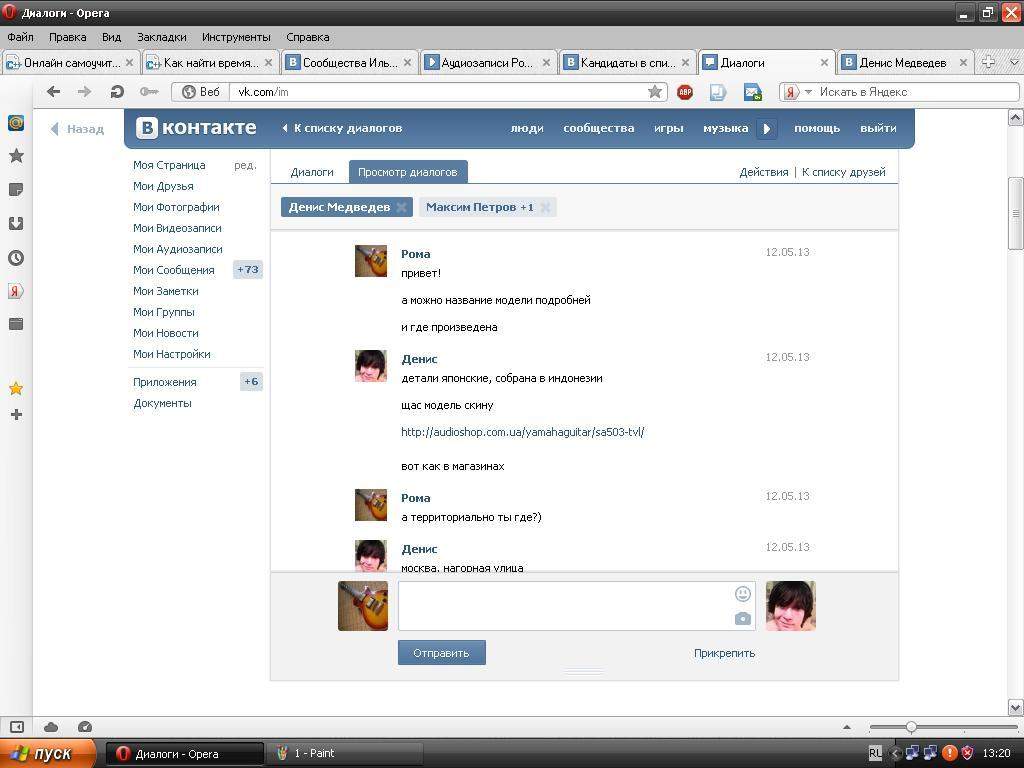Image resolution: width=1024 pixels, height=768 pixels.
Task: Click the zoom slider handle
Action: click(x=911, y=727)
